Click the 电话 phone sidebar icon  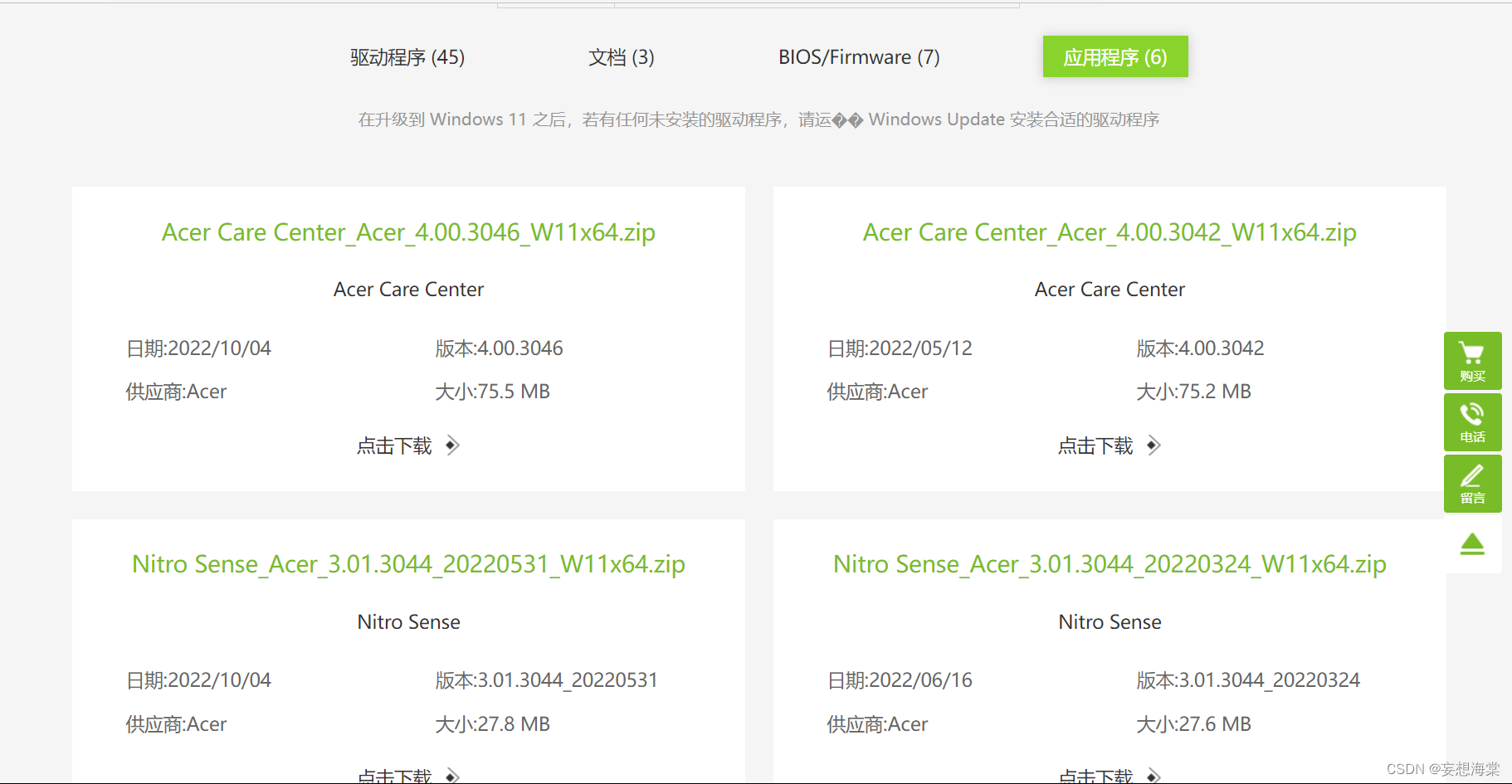pos(1472,422)
